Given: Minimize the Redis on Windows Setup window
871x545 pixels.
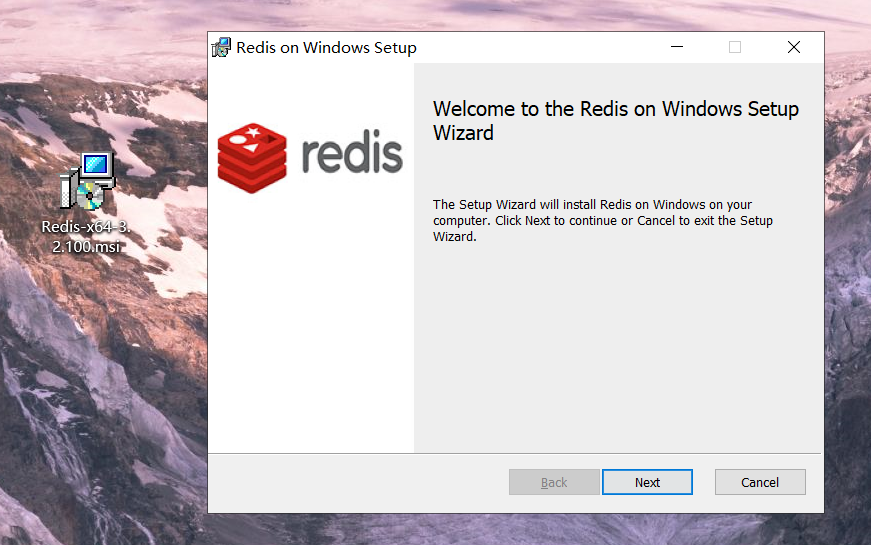Looking at the screenshot, I should pyautogui.click(x=677, y=47).
